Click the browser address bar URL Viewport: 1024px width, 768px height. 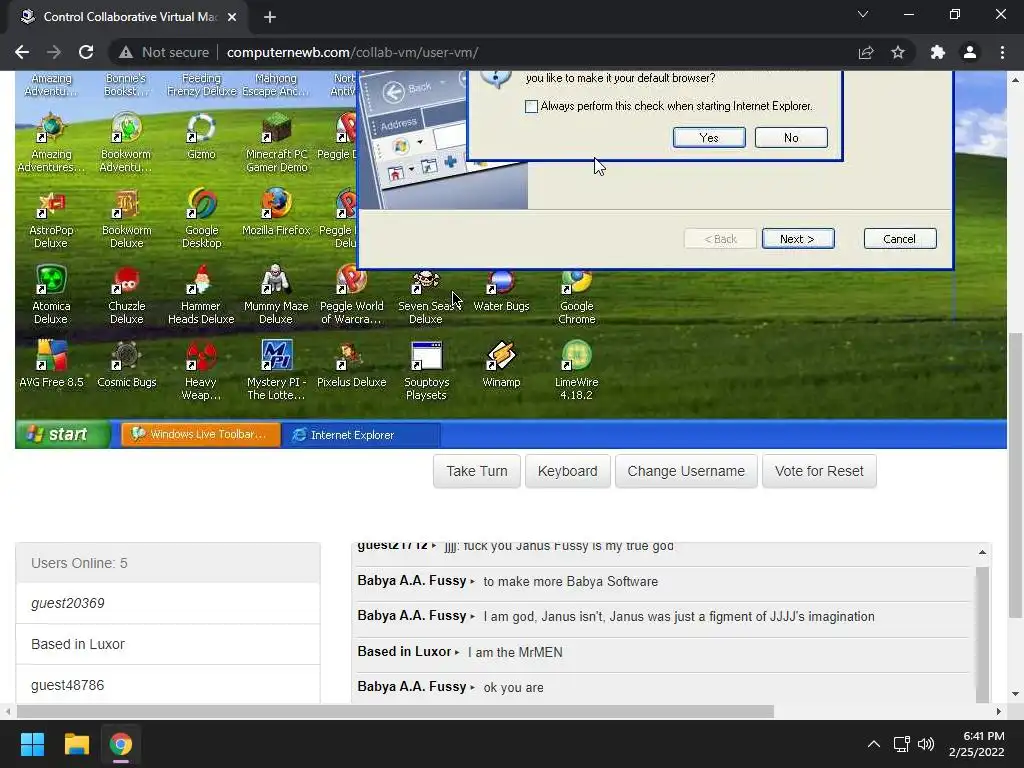pyautogui.click(x=353, y=52)
